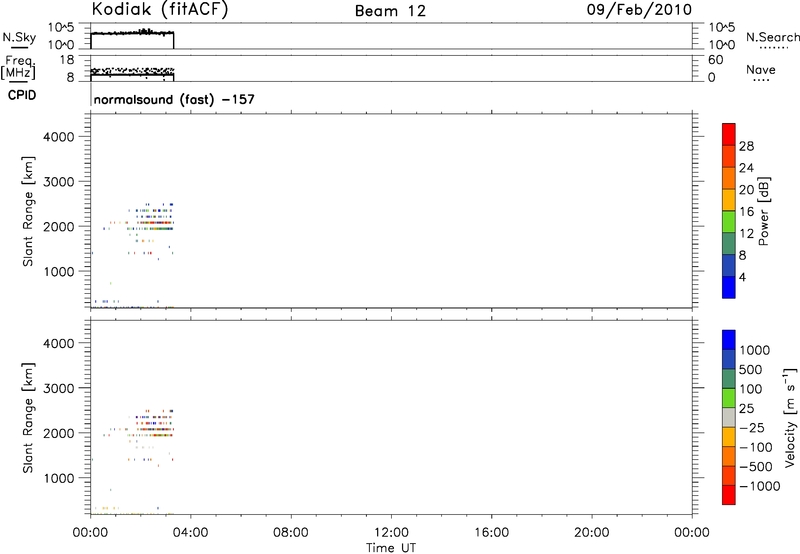Click the "12:00" time tick label
The height and width of the screenshot is (554, 800).
tap(391, 533)
